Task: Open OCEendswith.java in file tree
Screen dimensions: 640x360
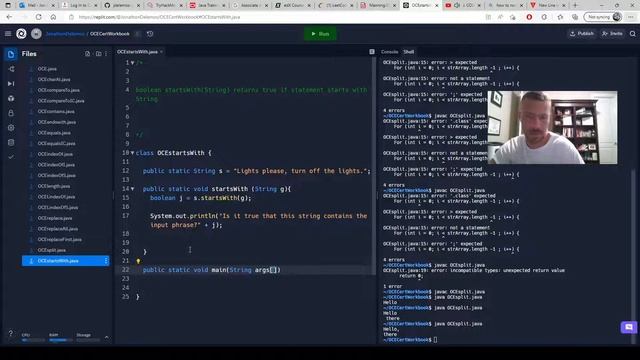Action: point(57,122)
